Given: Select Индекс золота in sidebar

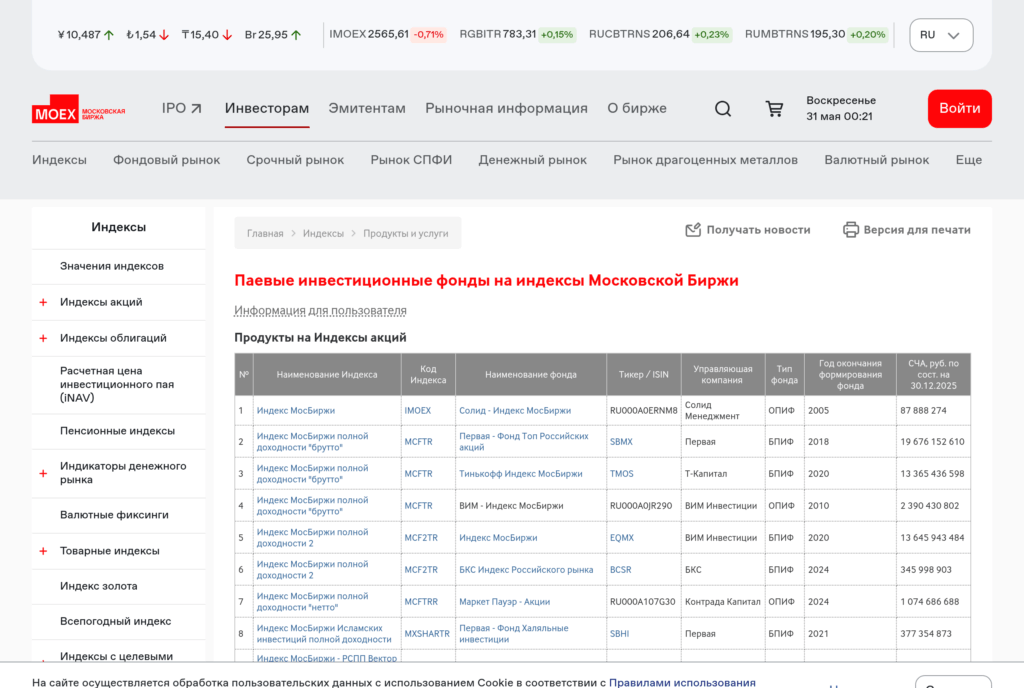Looking at the screenshot, I should coord(99,586).
